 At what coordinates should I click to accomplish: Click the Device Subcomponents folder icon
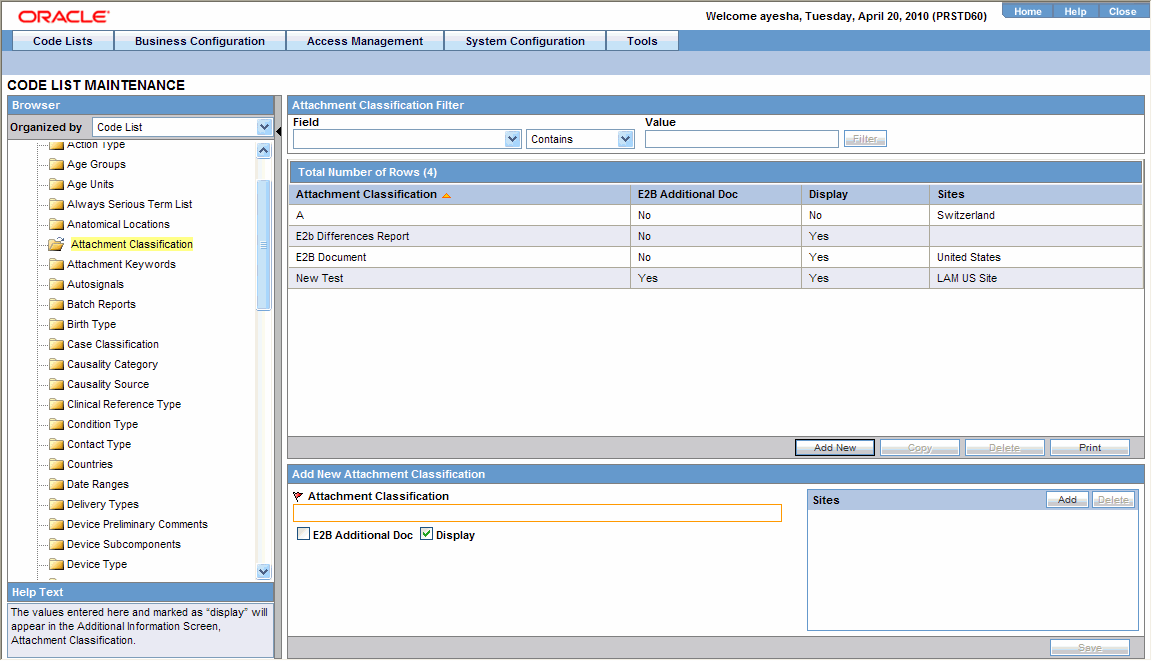(57, 544)
